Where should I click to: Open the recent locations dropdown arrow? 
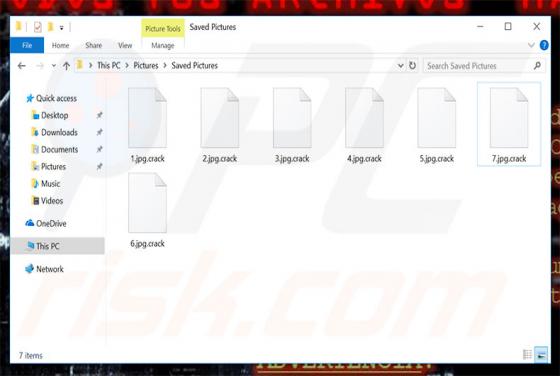(54, 66)
